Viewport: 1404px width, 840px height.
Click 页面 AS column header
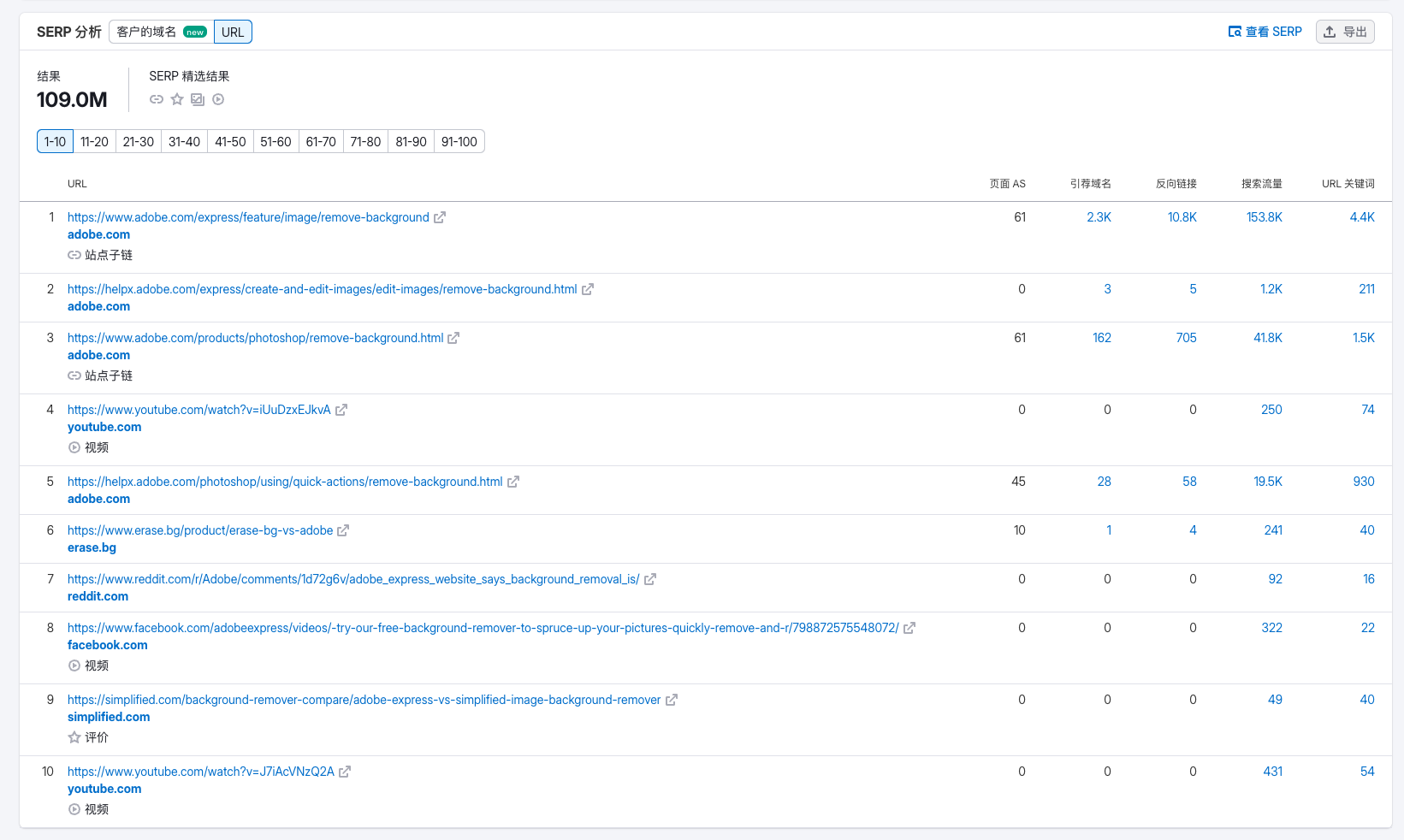[1008, 184]
